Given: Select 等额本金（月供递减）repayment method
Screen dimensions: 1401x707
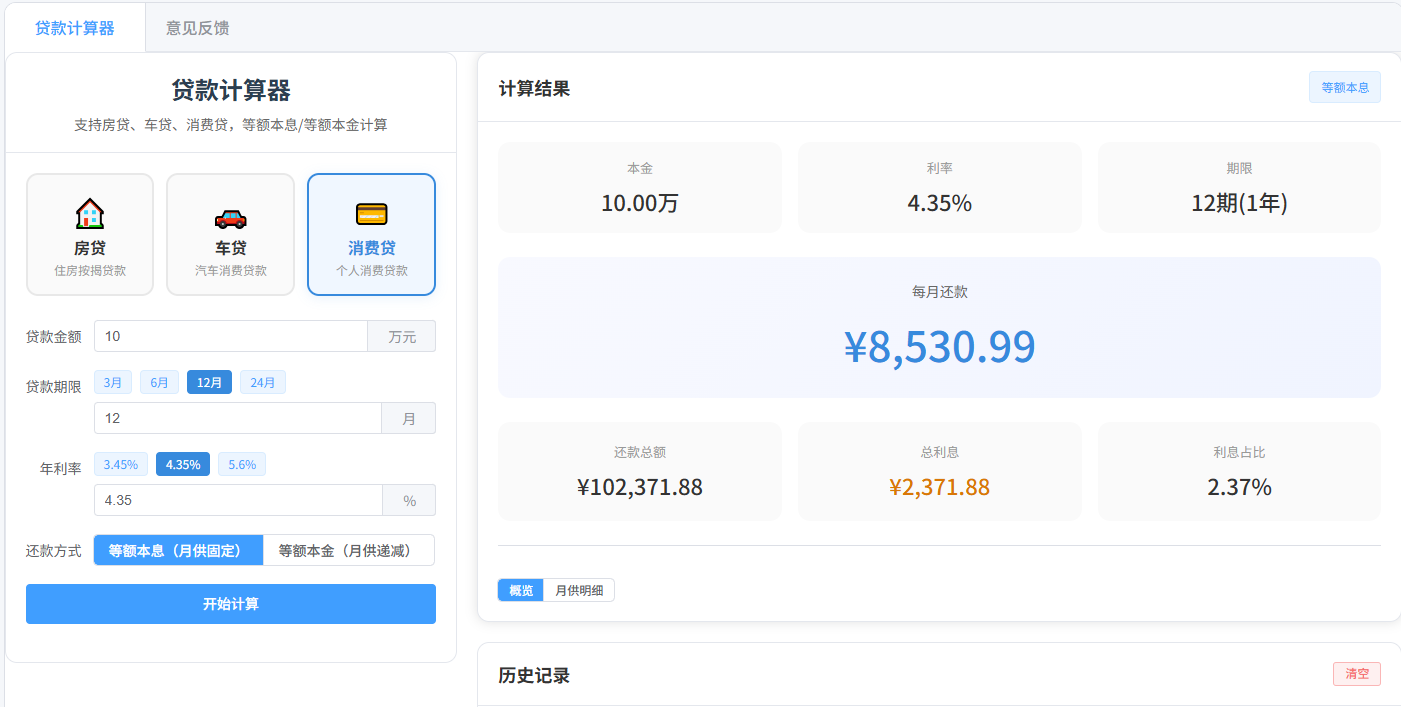Looking at the screenshot, I should 348,550.
